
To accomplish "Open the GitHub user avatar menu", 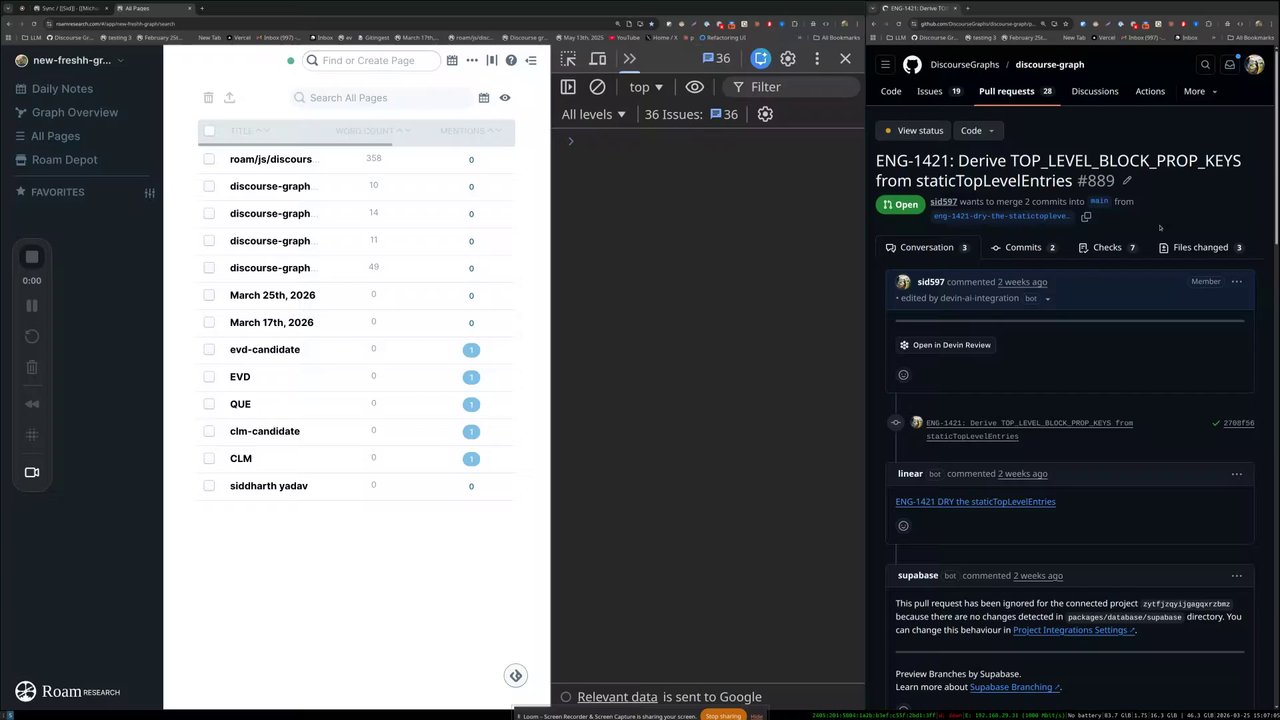I will click(1255, 64).
